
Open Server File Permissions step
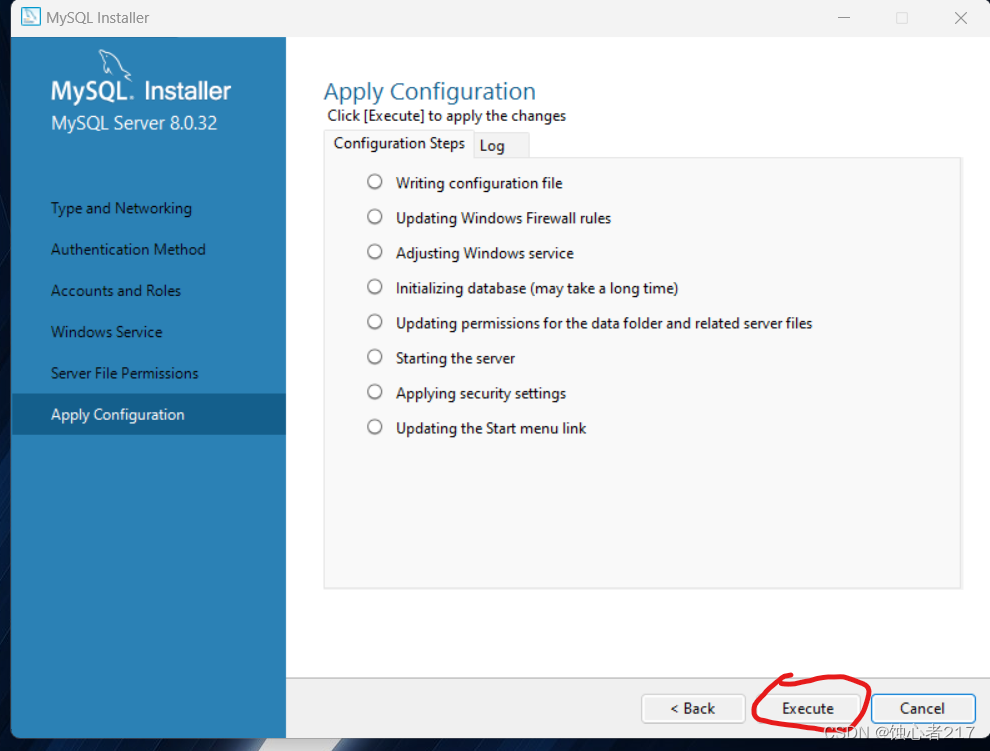click(x=124, y=373)
